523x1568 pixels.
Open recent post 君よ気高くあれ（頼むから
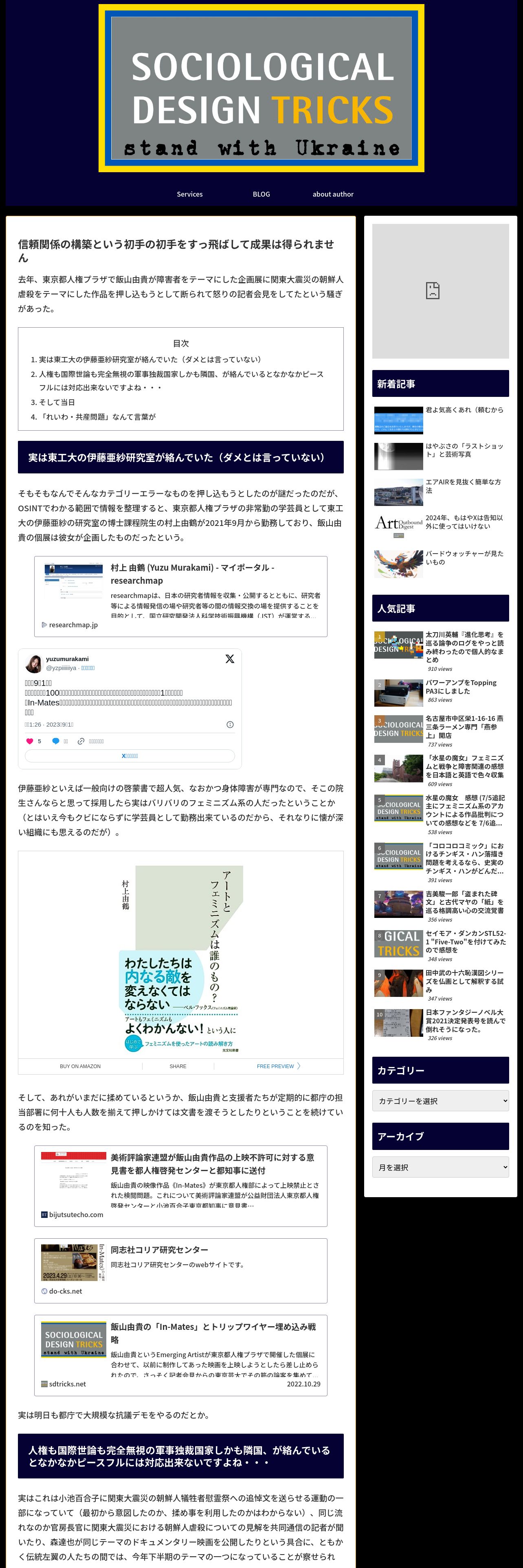[465, 410]
